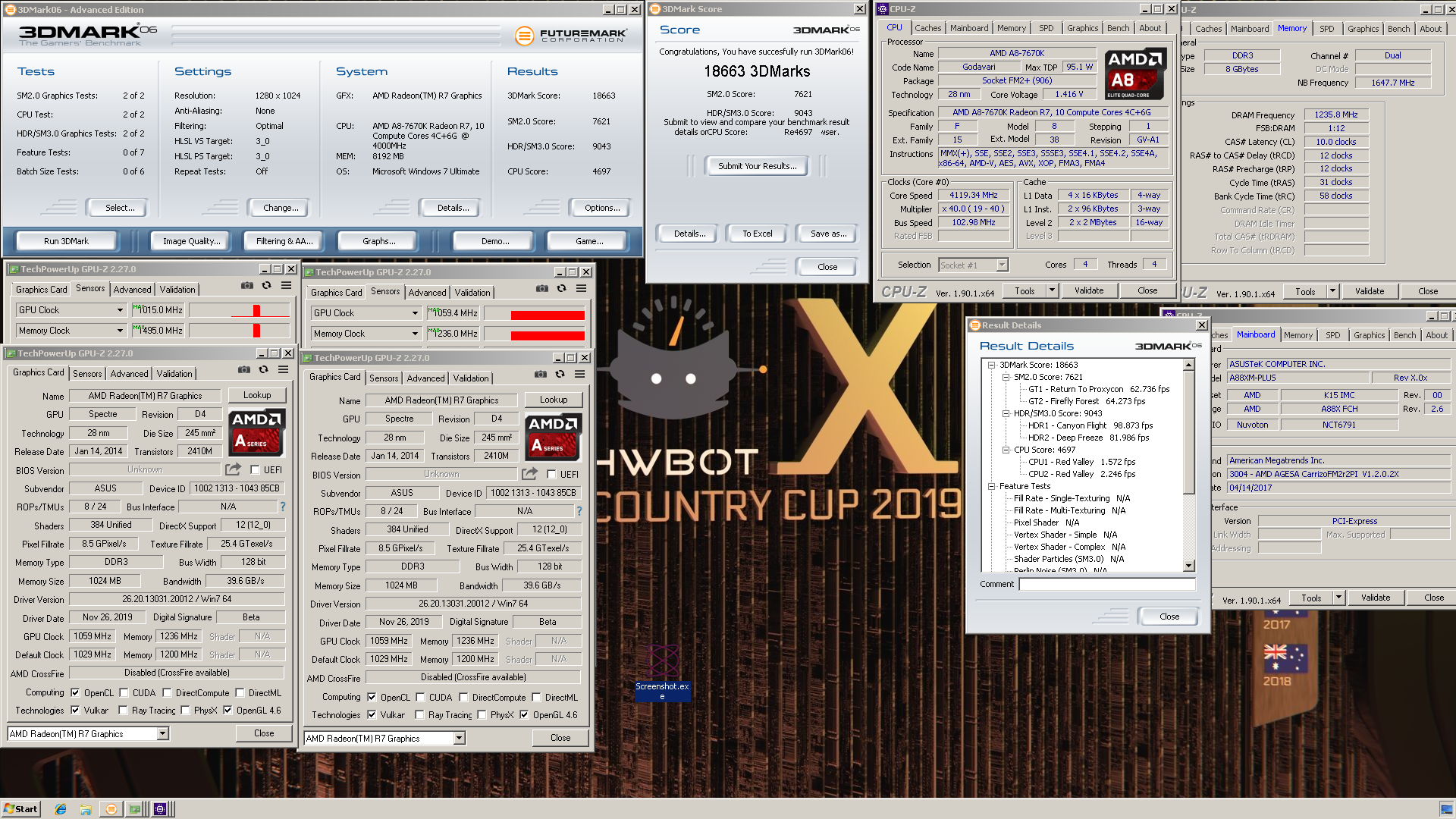Select Screenshot.exe desktop icon
This screenshot has width=1456, height=819.
[x=663, y=672]
